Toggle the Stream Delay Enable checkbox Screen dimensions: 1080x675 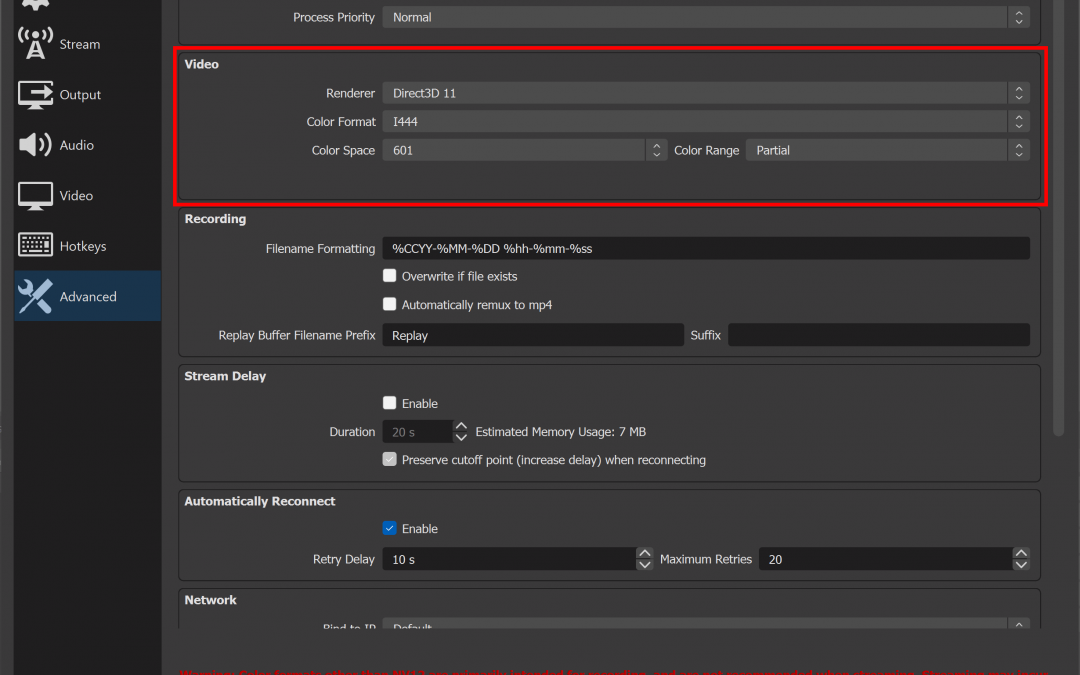tap(390, 403)
